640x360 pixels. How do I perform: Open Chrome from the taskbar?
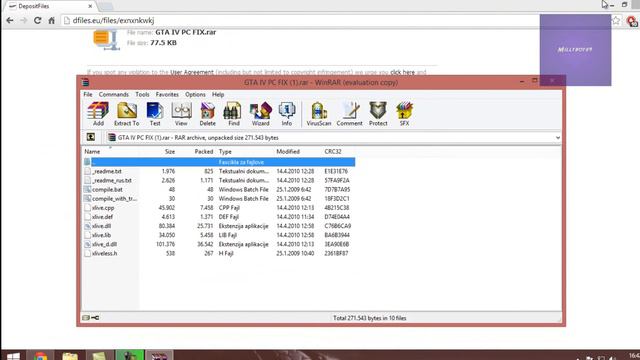click(40, 356)
